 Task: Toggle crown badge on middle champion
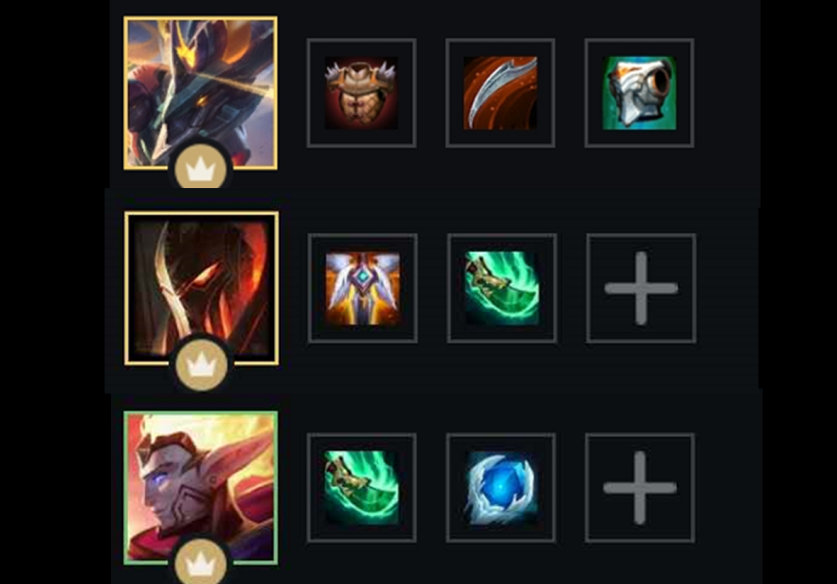point(201,365)
